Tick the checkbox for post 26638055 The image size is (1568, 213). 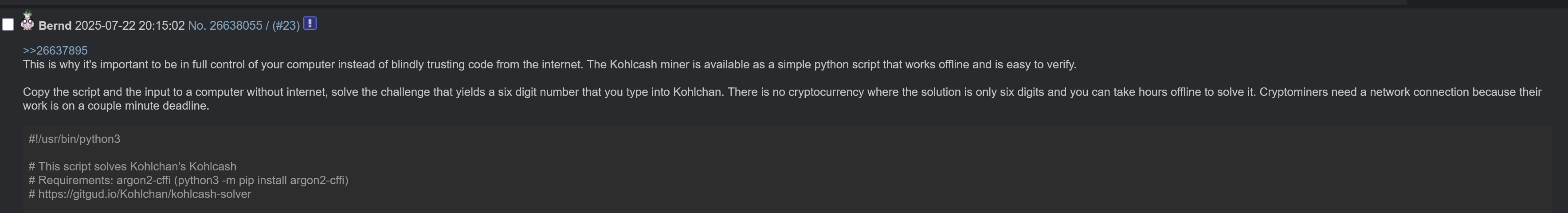[x=8, y=24]
